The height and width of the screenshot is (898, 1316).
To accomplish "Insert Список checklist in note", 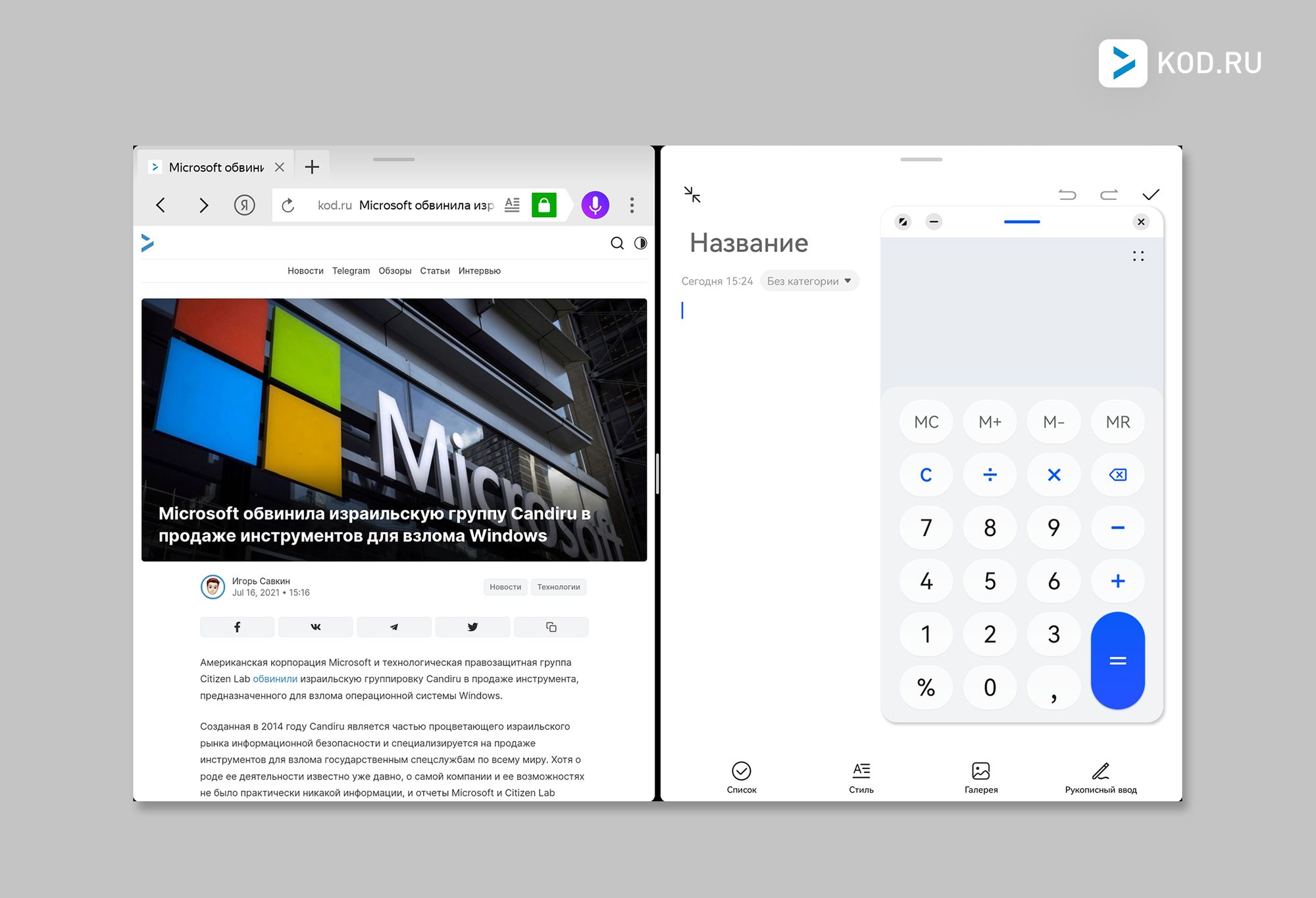I will [742, 778].
